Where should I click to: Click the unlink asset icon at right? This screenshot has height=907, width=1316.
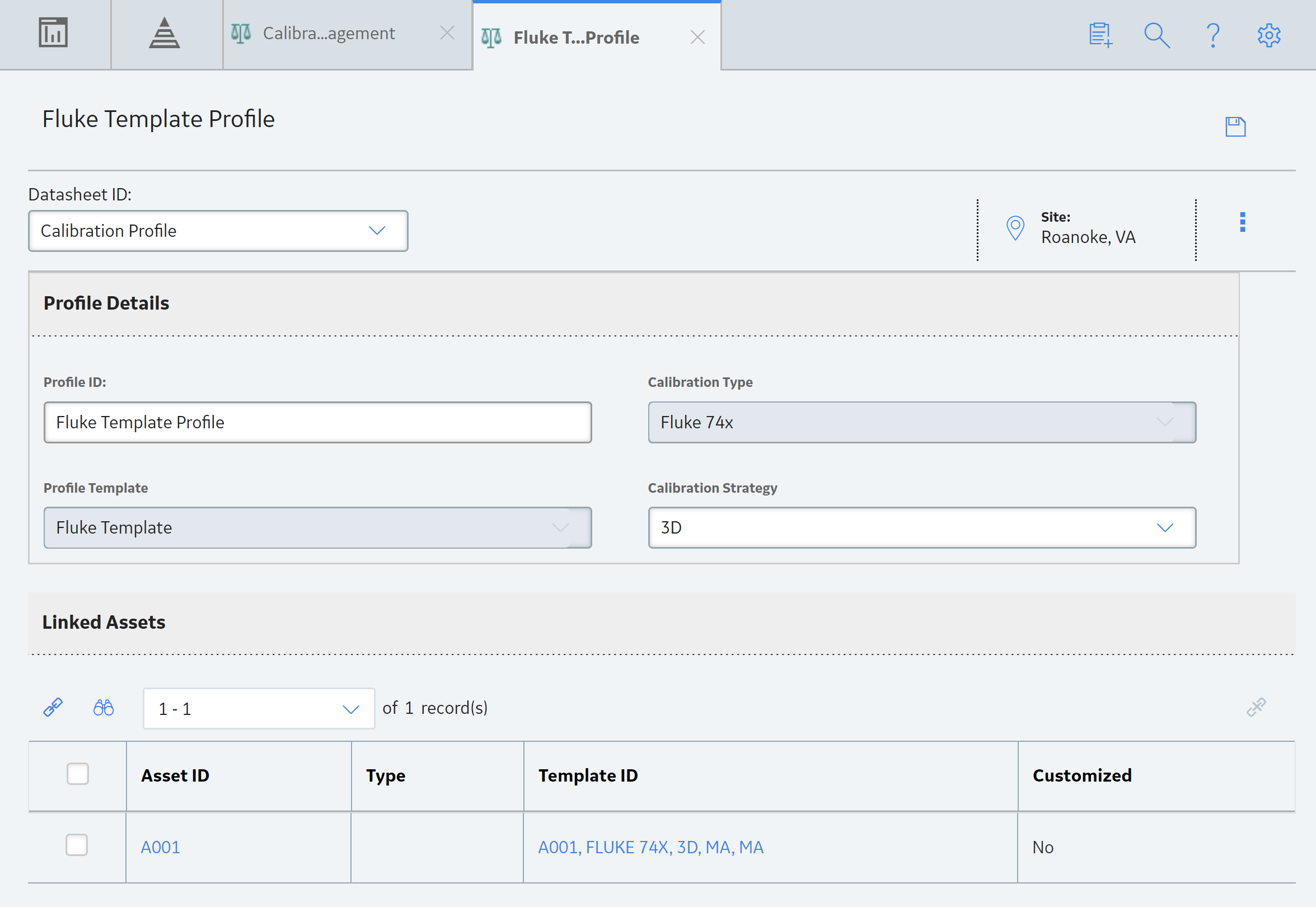tap(1256, 707)
